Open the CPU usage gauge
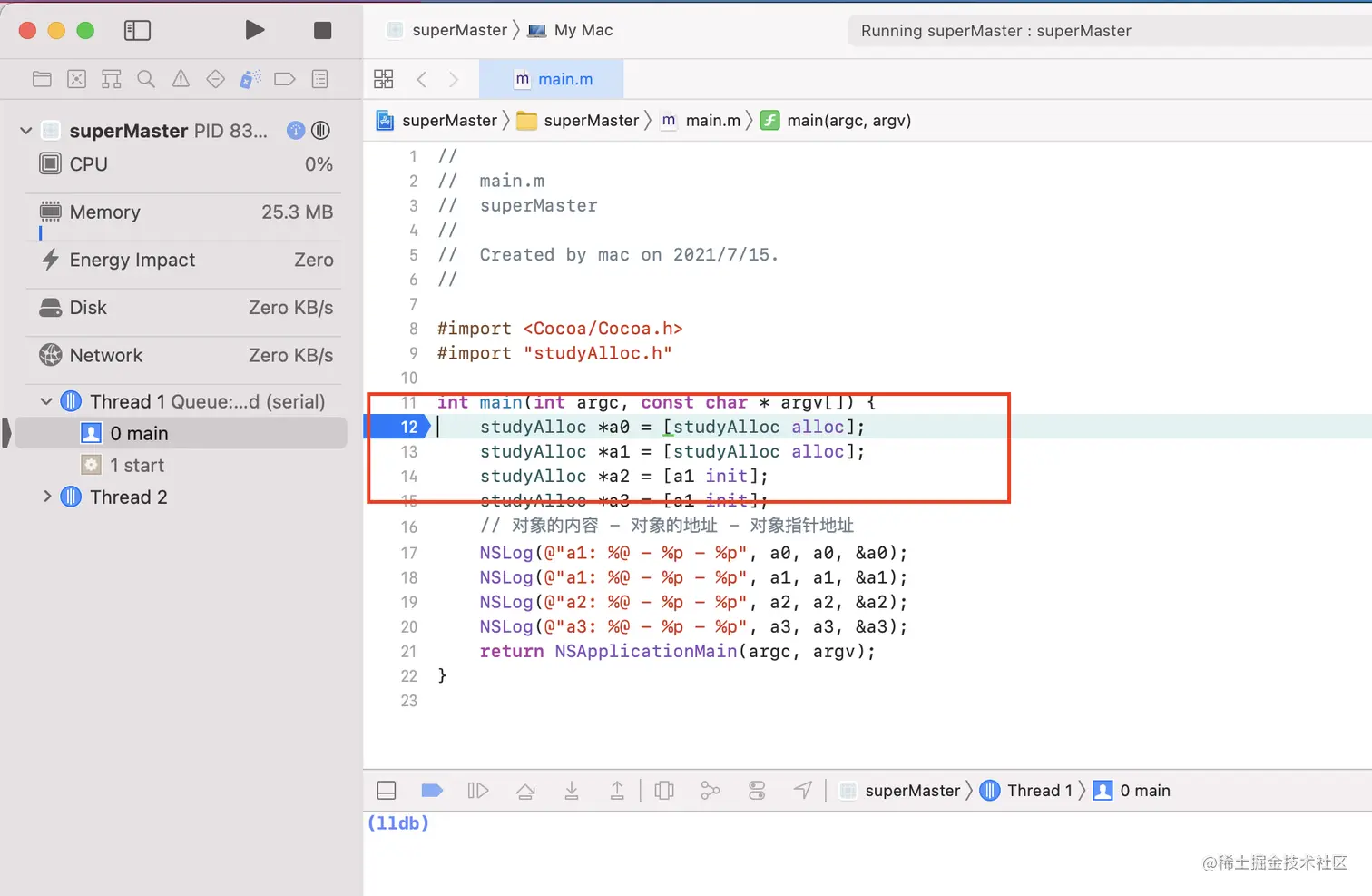1372x896 pixels. point(186,164)
